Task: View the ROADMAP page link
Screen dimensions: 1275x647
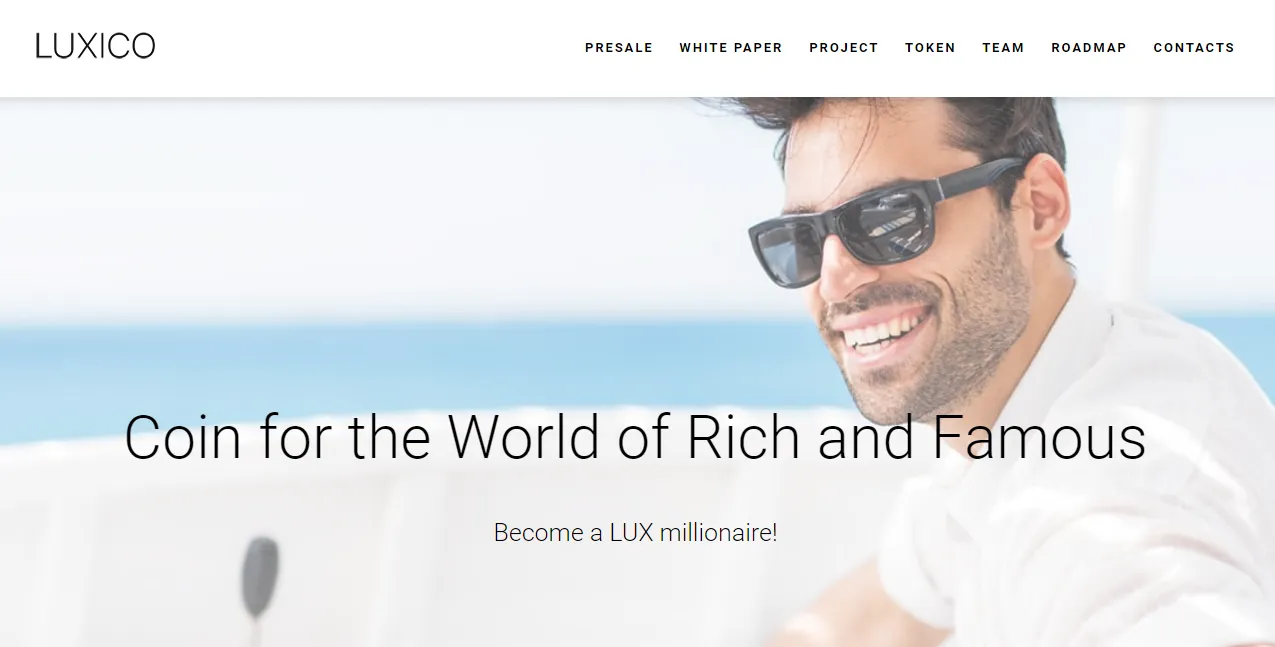Action: coord(1089,47)
